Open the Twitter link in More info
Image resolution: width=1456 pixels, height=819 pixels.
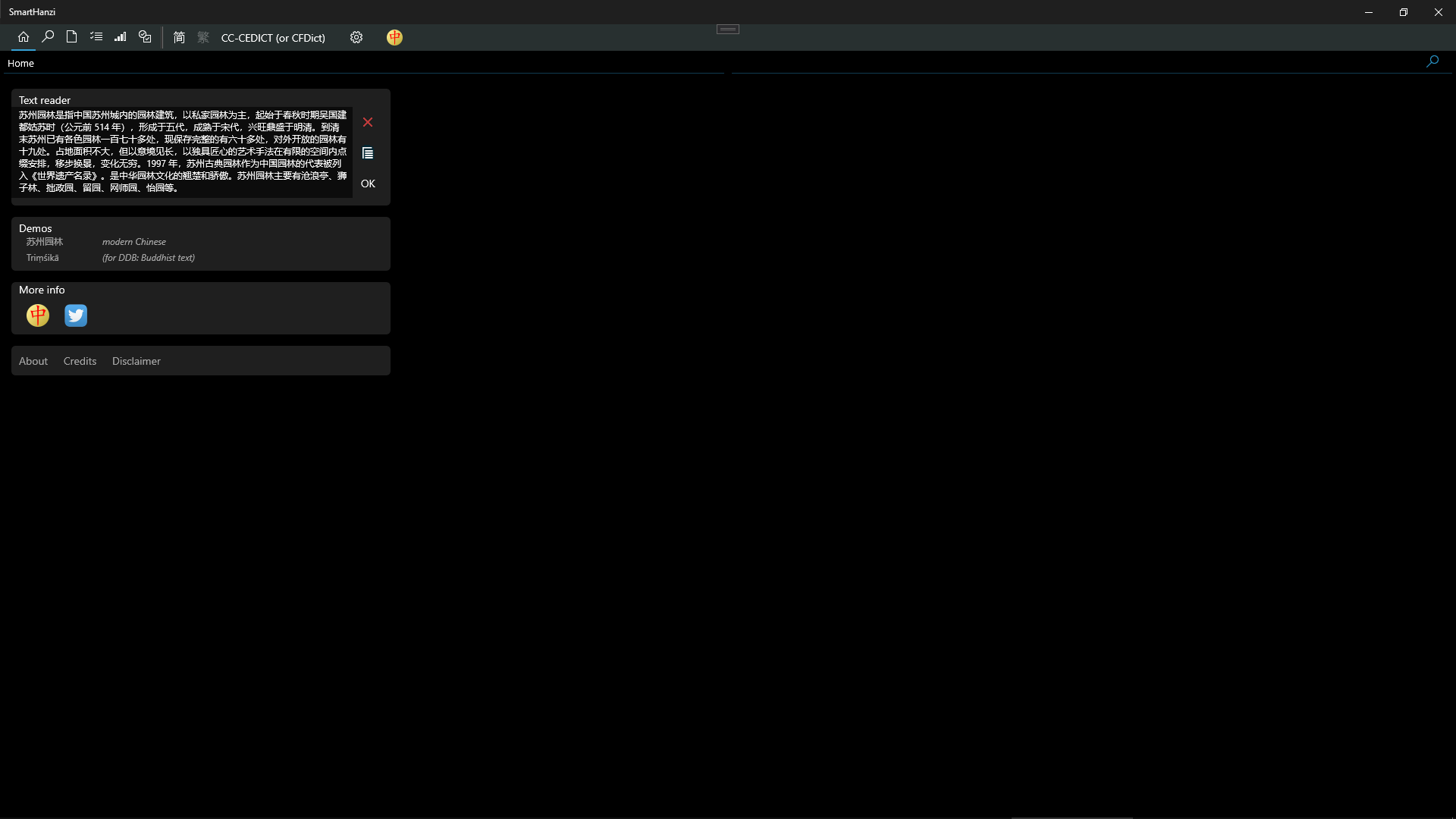76,315
